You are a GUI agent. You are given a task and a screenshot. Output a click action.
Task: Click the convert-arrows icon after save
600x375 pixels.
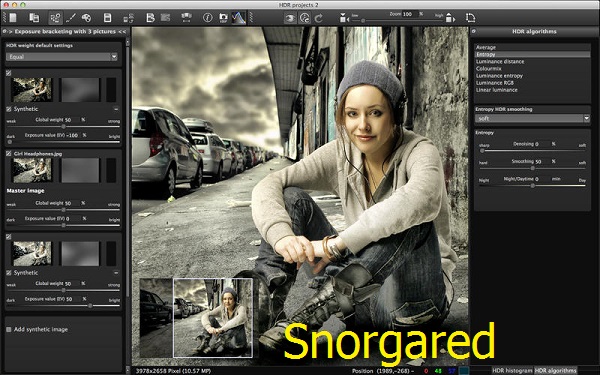pyautogui.click(x=128, y=18)
